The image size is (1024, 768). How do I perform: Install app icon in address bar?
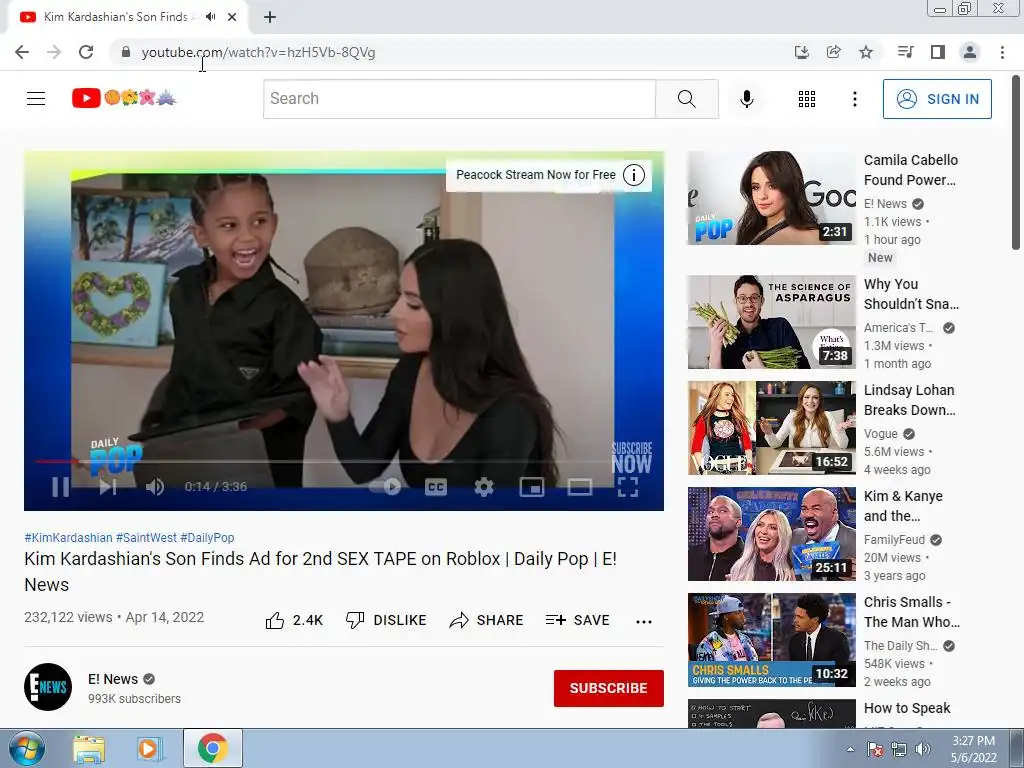point(802,52)
